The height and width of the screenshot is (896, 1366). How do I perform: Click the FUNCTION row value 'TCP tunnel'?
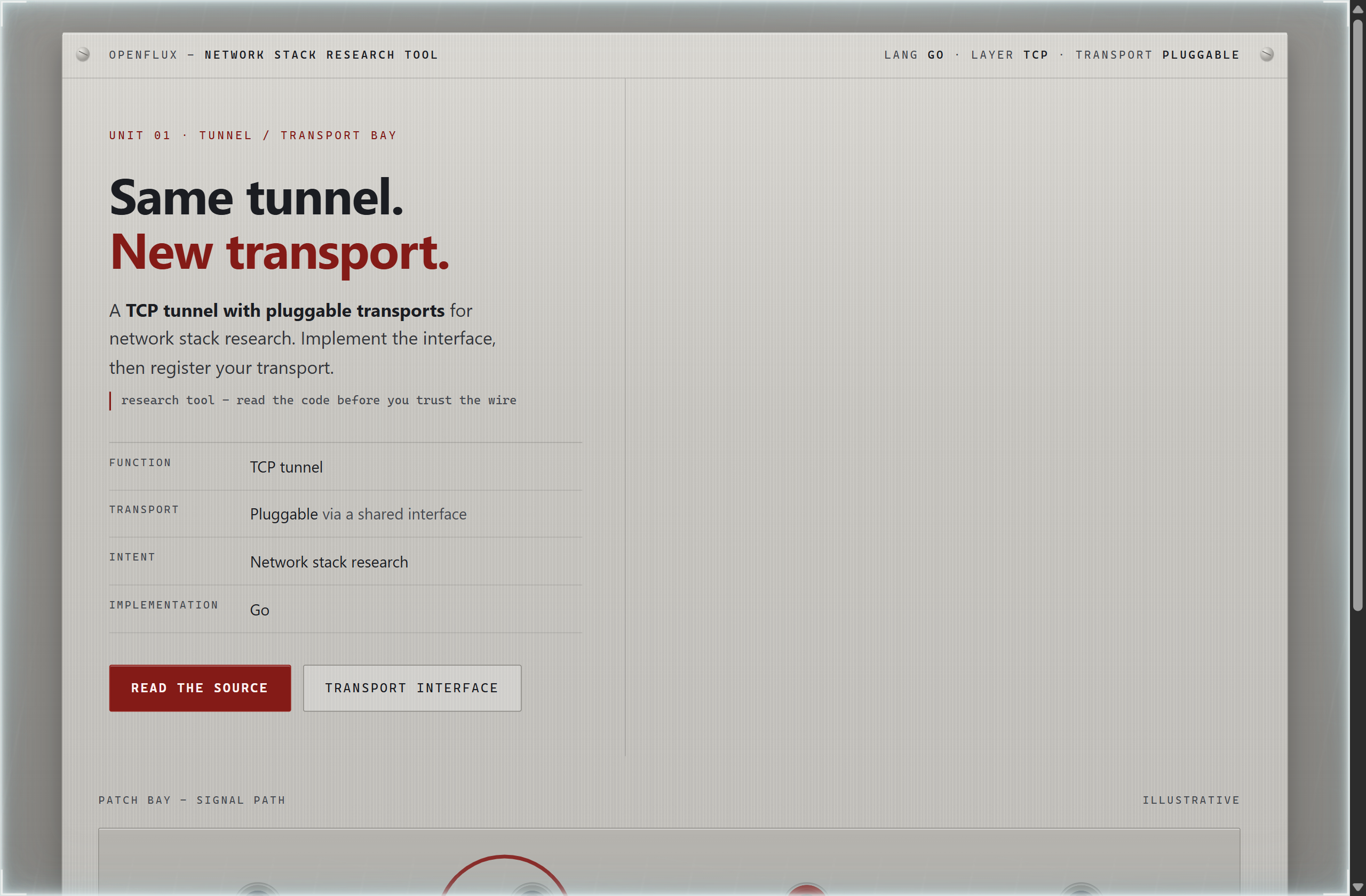click(x=286, y=468)
